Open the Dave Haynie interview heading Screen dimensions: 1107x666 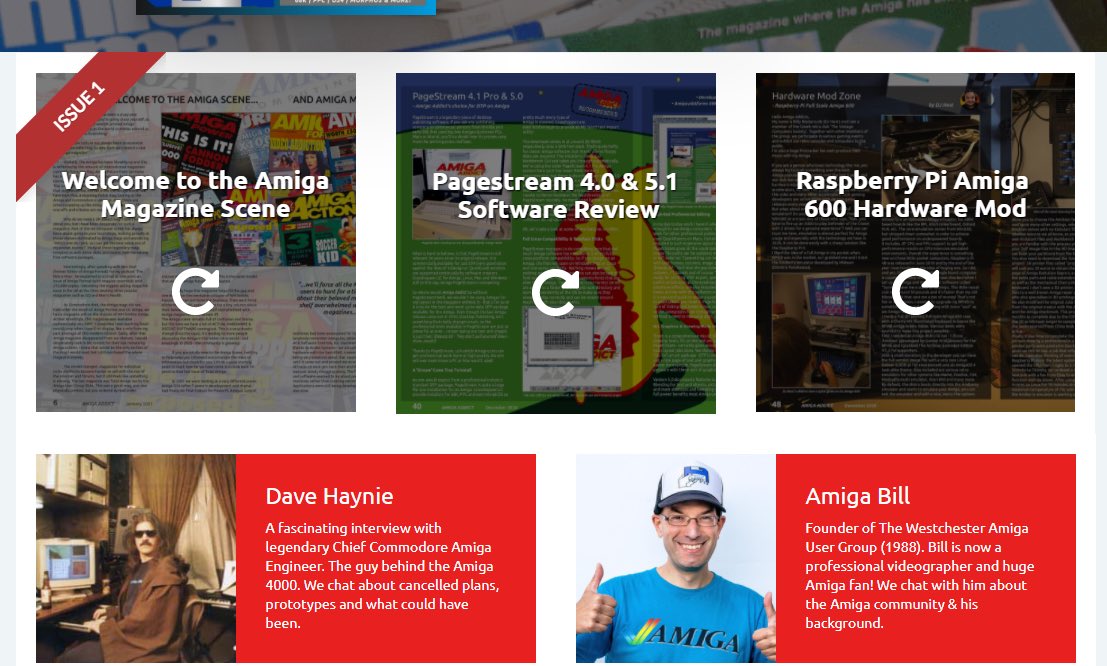329,496
